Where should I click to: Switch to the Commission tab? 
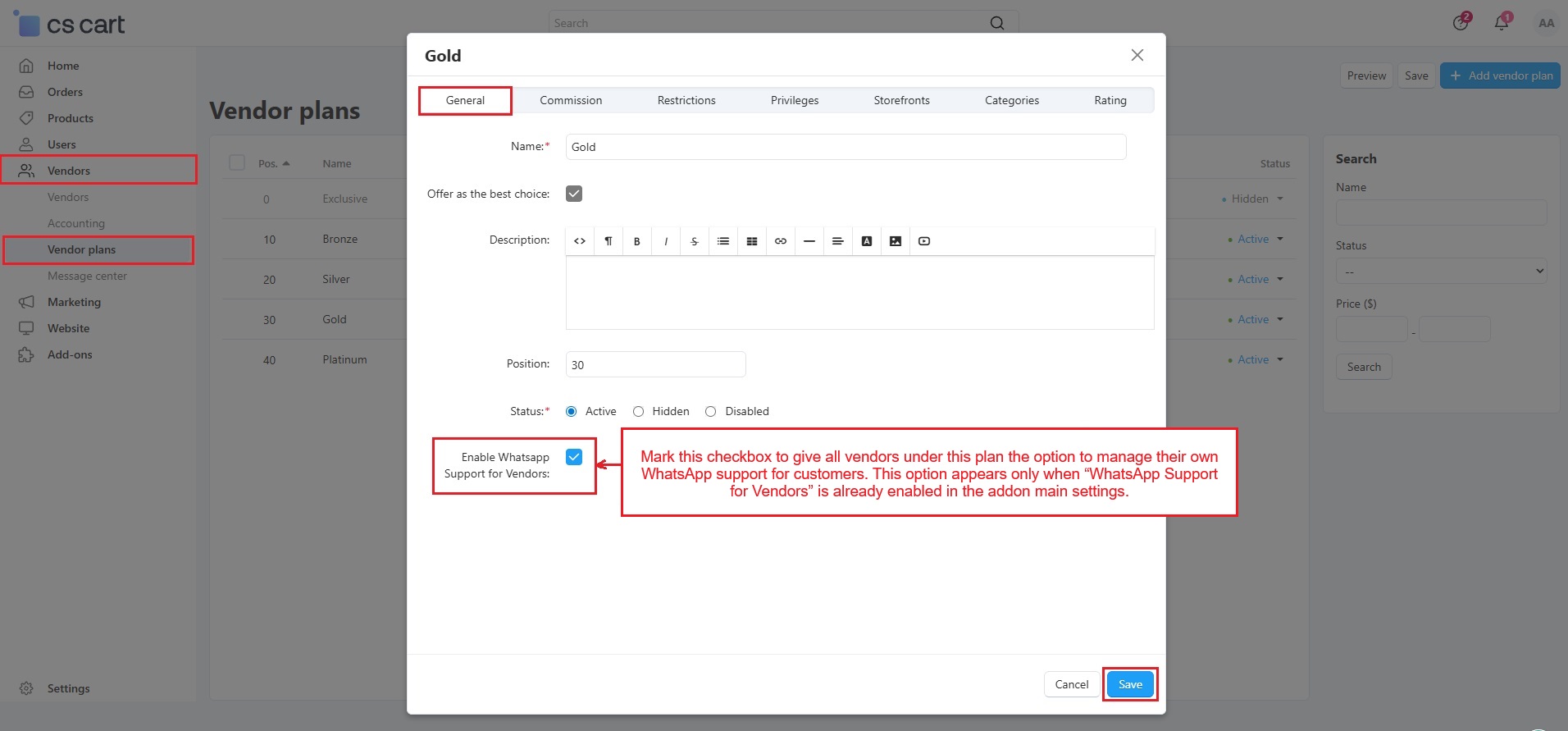(x=571, y=100)
